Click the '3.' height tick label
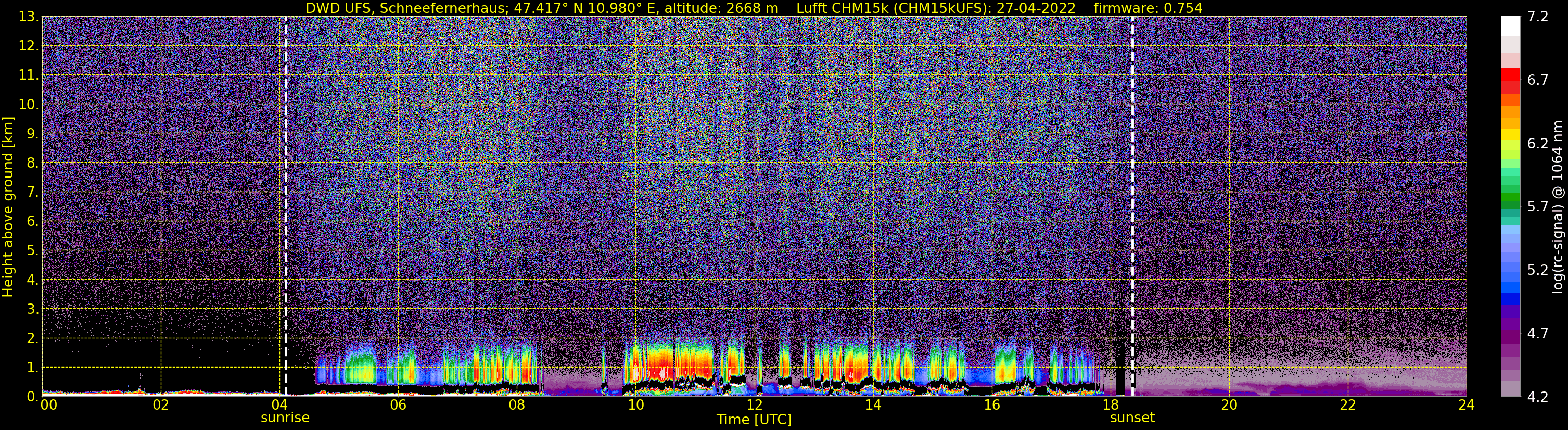The height and width of the screenshot is (430, 1568). (32, 309)
